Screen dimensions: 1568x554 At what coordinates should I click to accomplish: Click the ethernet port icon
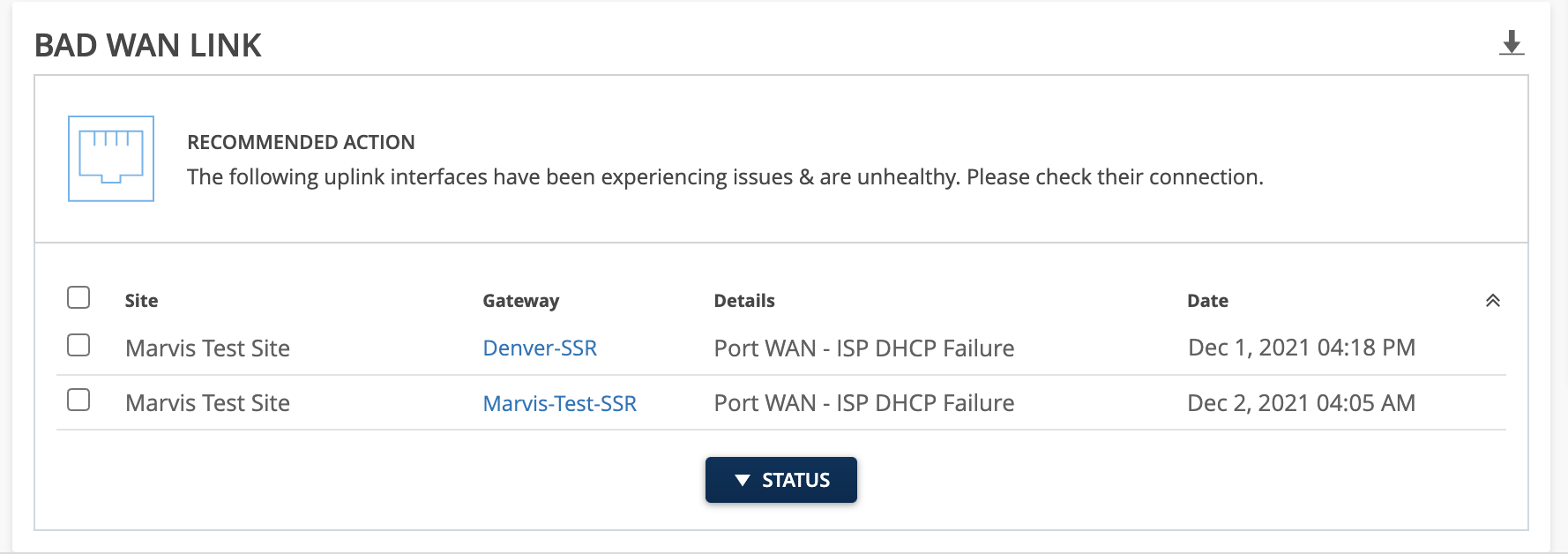pos(111,159)
